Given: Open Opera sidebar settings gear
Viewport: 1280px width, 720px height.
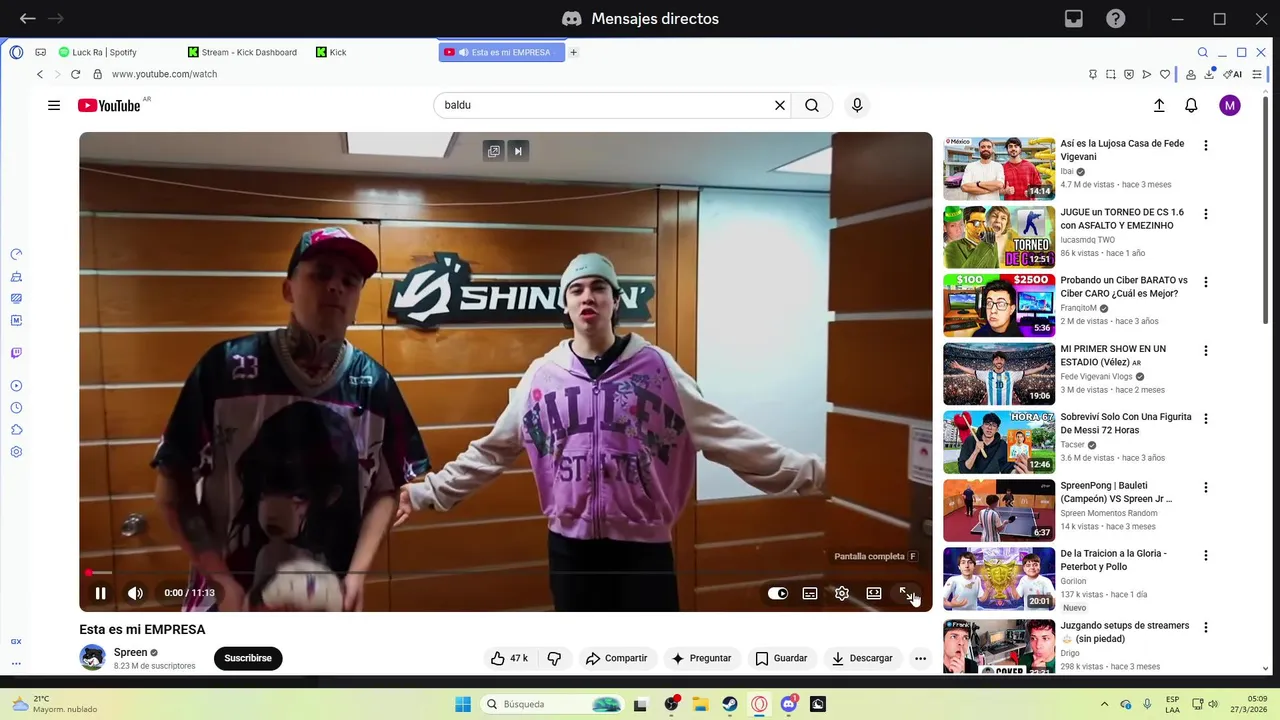Looking at the screenshot, I should [16, 452].
